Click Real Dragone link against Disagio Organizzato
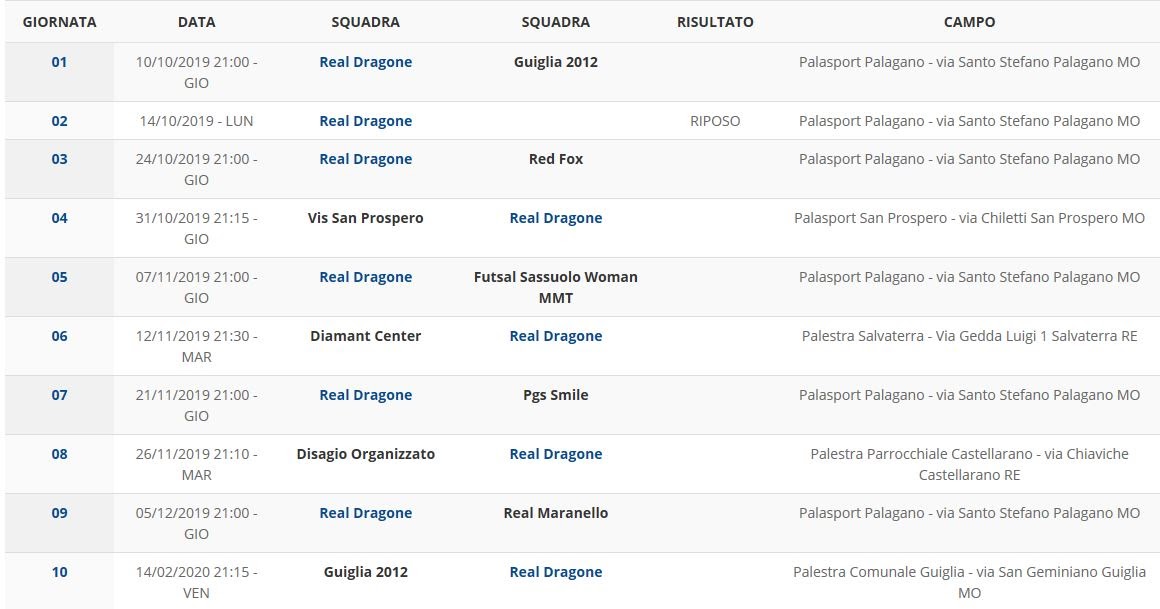Image resolution: width=1160 pixels, height=609 pixels. click(x=556, y=454)
